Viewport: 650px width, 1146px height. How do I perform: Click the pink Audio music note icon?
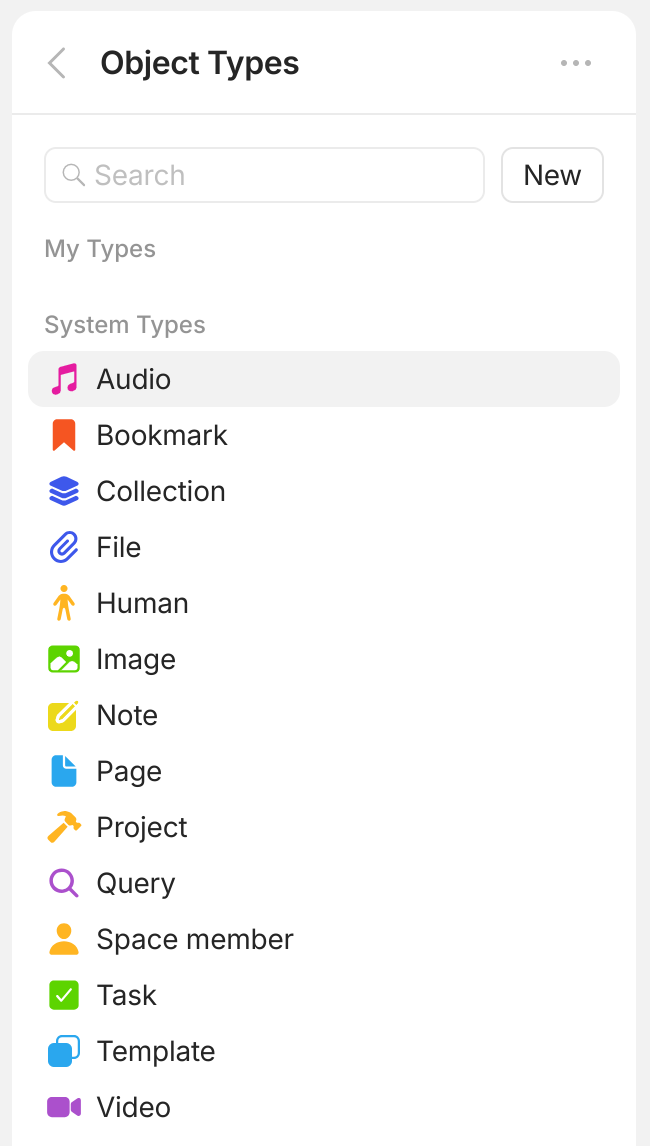click(64, 380)
